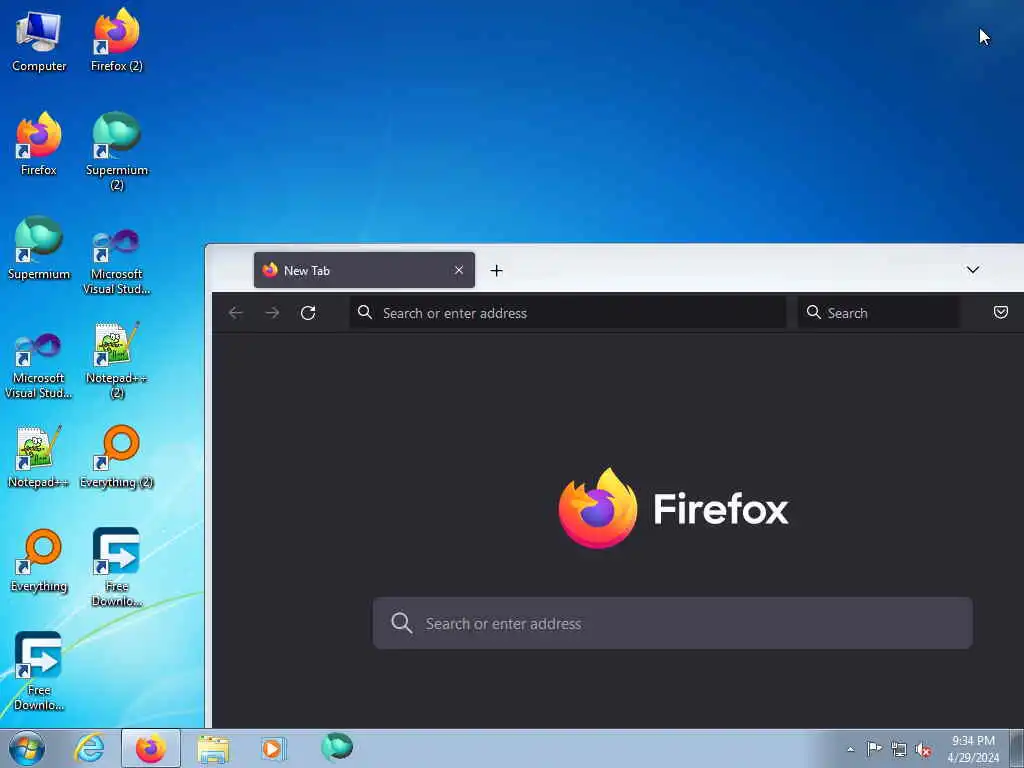This screenshot has height=768, width=1024.
Task: Select the Microsoft Visual Studio shortcut above Notepad++
Action: click(x=39, y=366)
